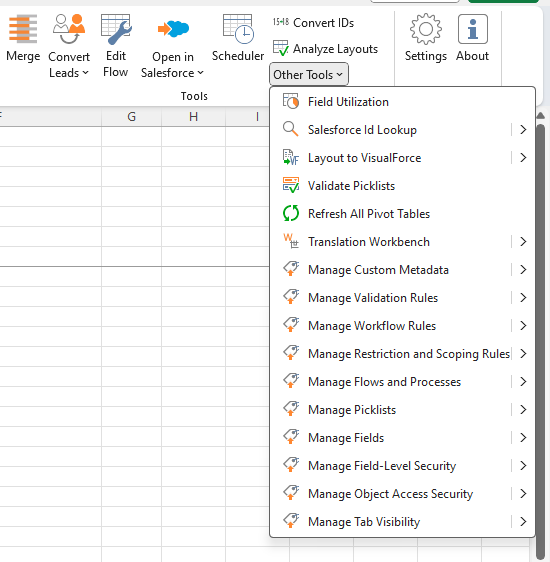The height and width of the screenshot is (562, 550).
Task: Click the Manage Picklists icon
Action: 291,409
